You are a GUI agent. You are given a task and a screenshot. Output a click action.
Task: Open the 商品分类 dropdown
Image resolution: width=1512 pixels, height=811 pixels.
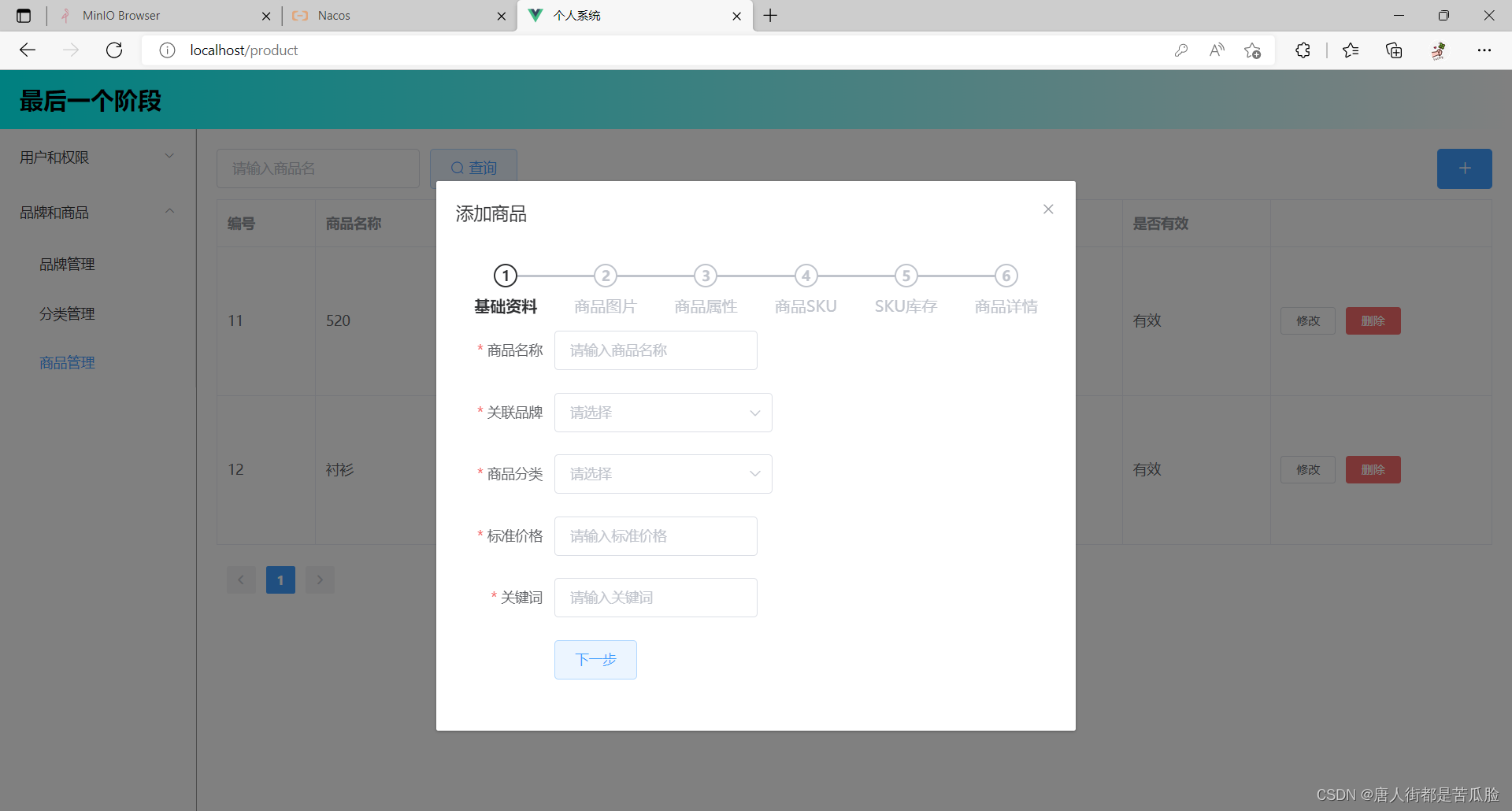(x=663, y=474)
